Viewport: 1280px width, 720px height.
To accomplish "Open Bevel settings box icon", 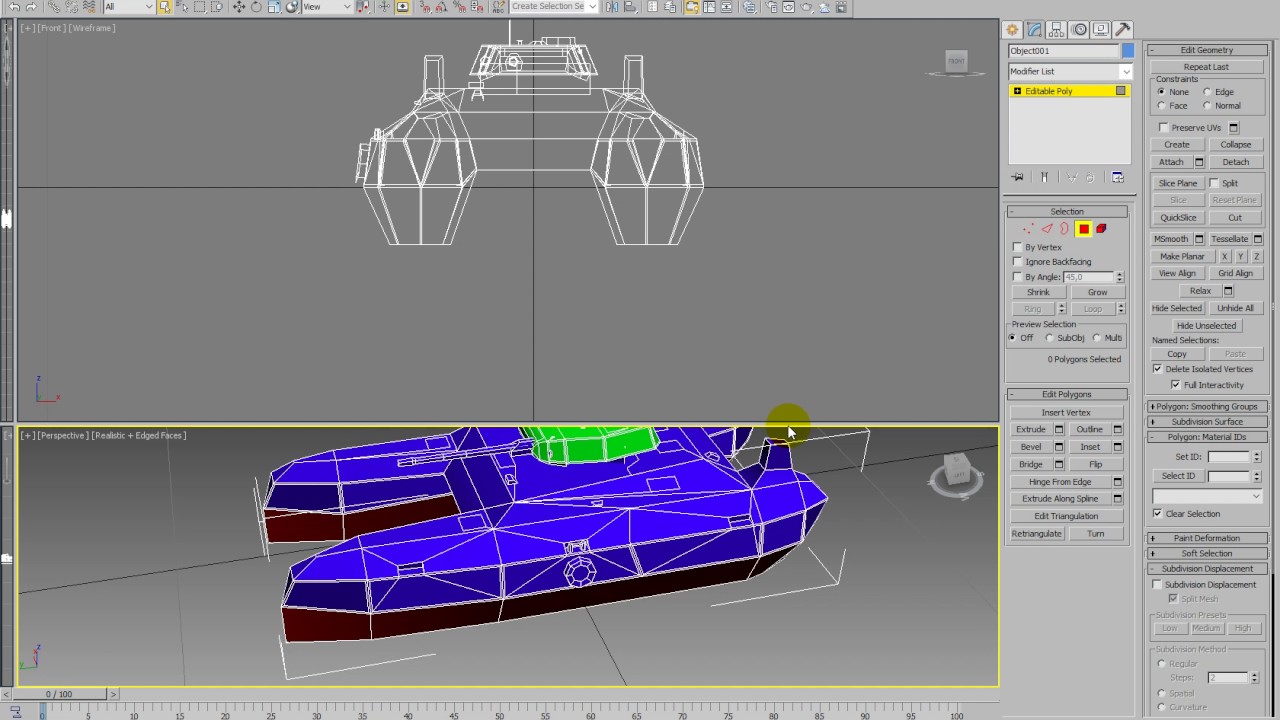I will [x=1058, y=447].
